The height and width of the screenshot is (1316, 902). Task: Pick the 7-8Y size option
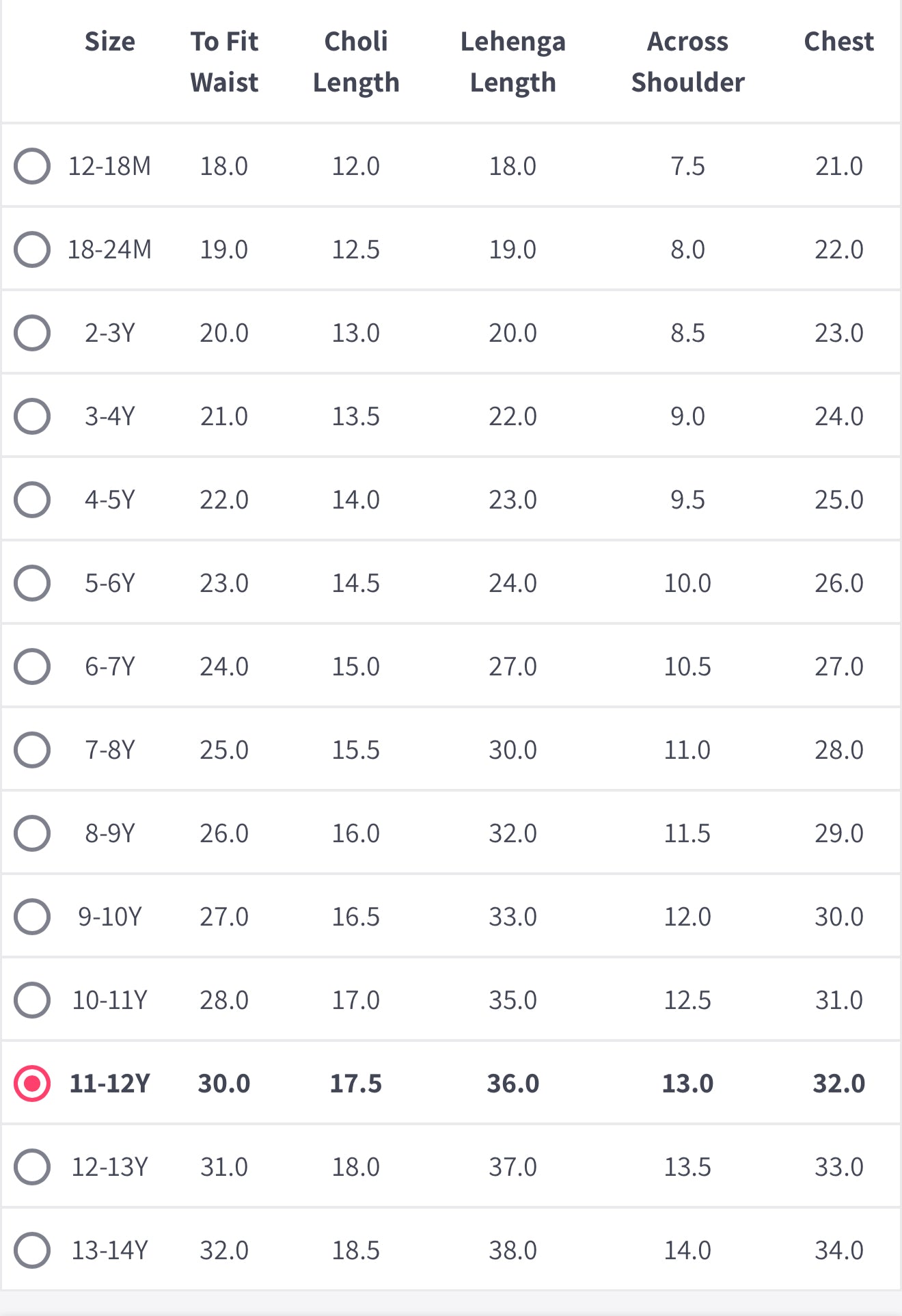32,750
